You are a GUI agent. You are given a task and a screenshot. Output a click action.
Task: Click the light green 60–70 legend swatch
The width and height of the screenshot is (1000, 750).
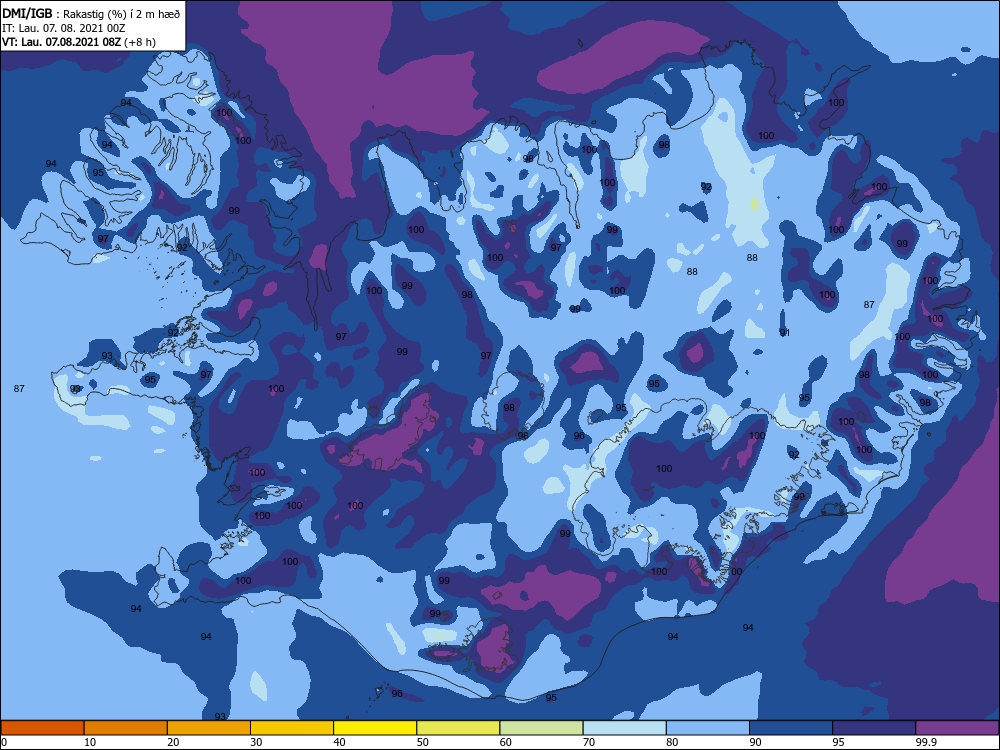click(x=541, y=728)
